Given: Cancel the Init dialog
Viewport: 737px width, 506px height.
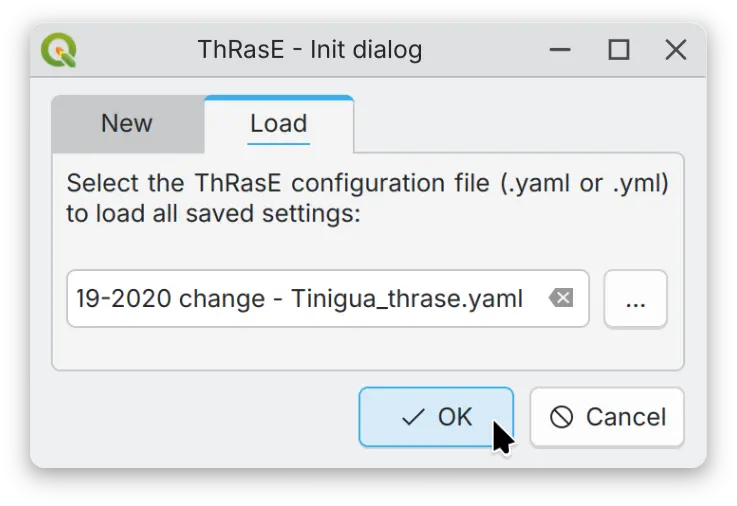Looking at the screenshot, I should [607, 417].
